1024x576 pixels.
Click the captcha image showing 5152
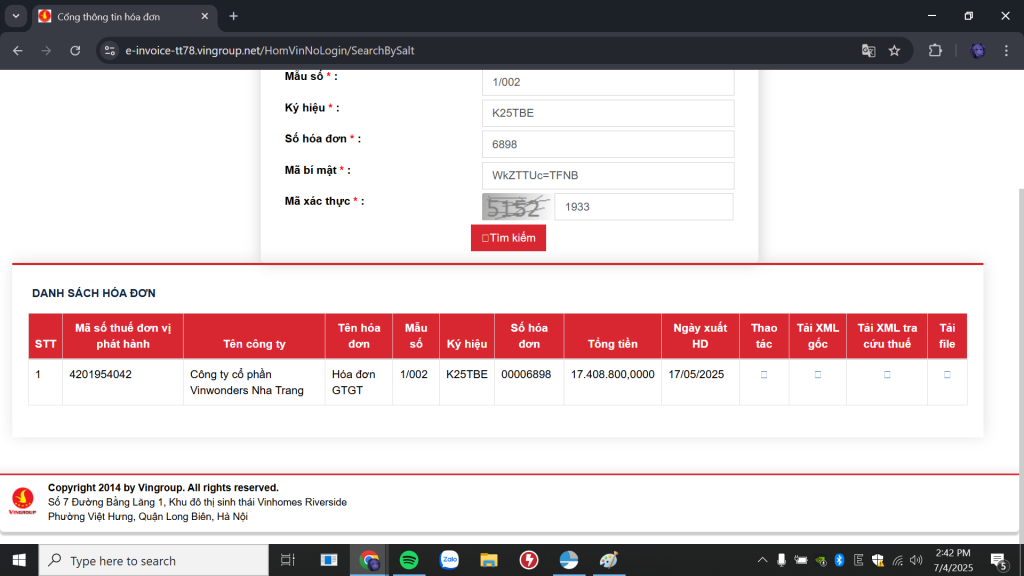(x=517, y=207)
